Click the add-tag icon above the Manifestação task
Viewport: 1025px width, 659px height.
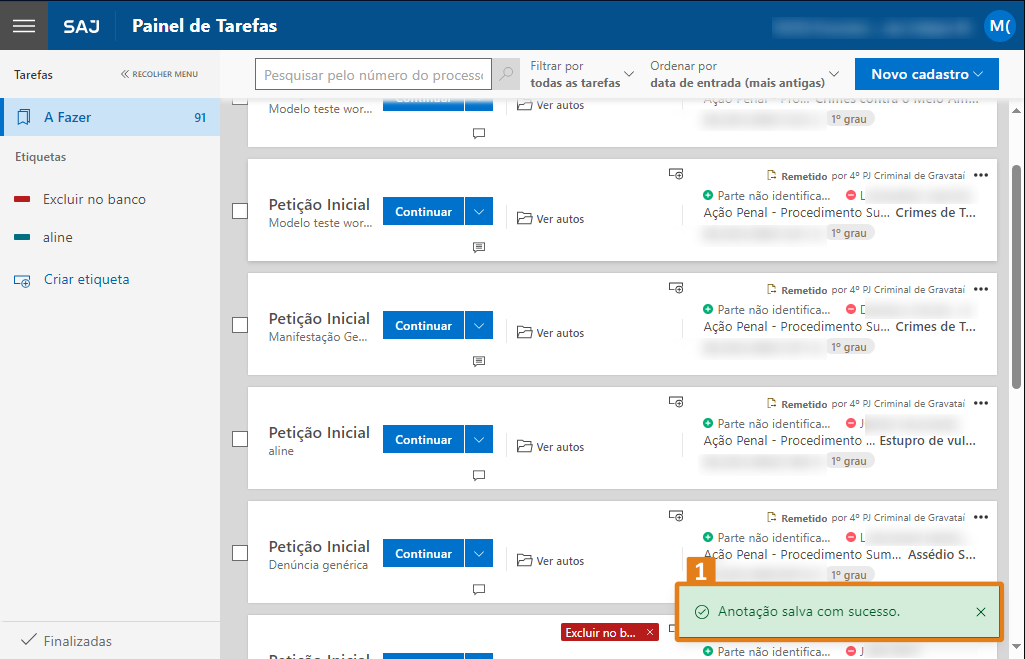(676, 288)
